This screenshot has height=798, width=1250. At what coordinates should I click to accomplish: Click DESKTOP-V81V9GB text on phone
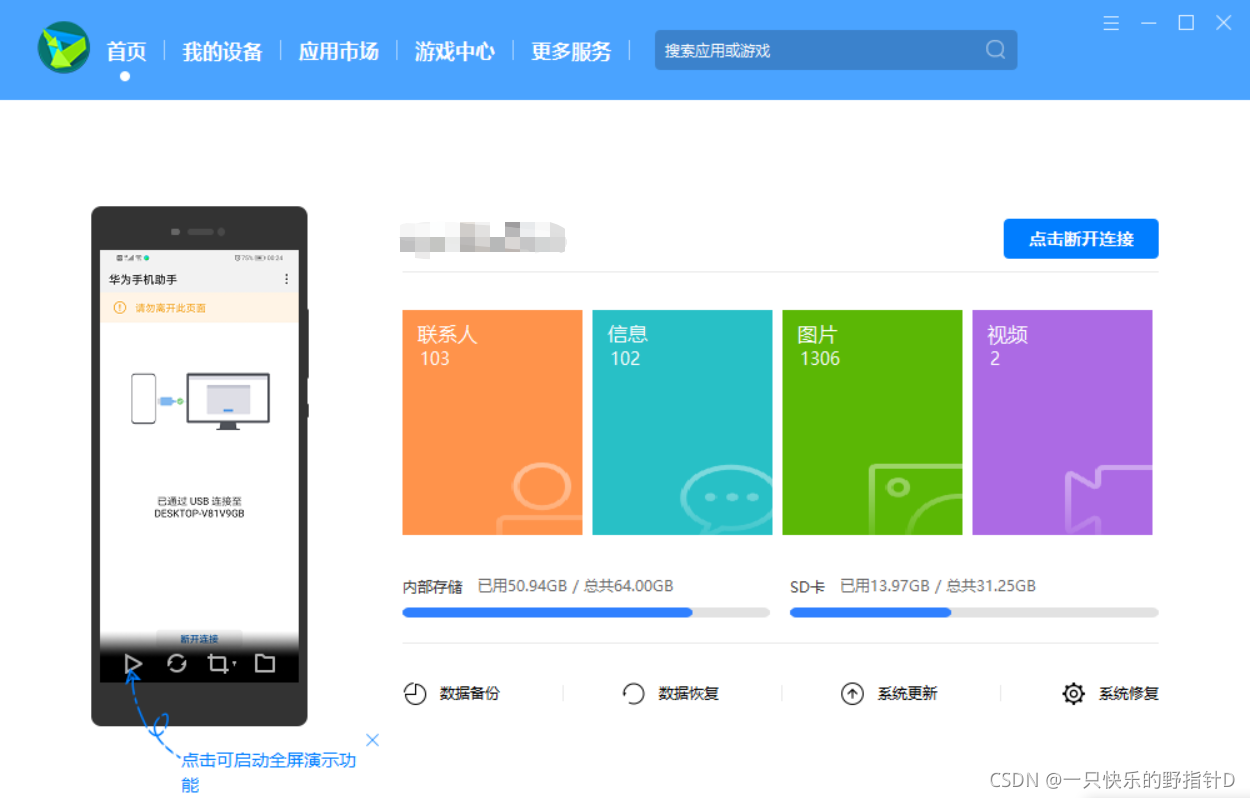199,513
